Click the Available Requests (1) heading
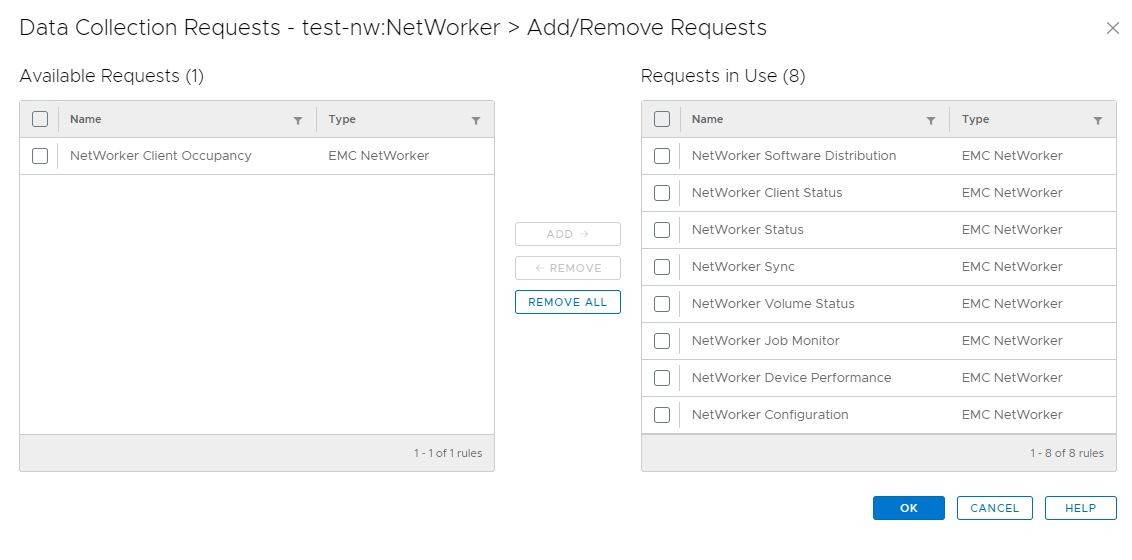The image size is (1132, 560). coord(112,76)
